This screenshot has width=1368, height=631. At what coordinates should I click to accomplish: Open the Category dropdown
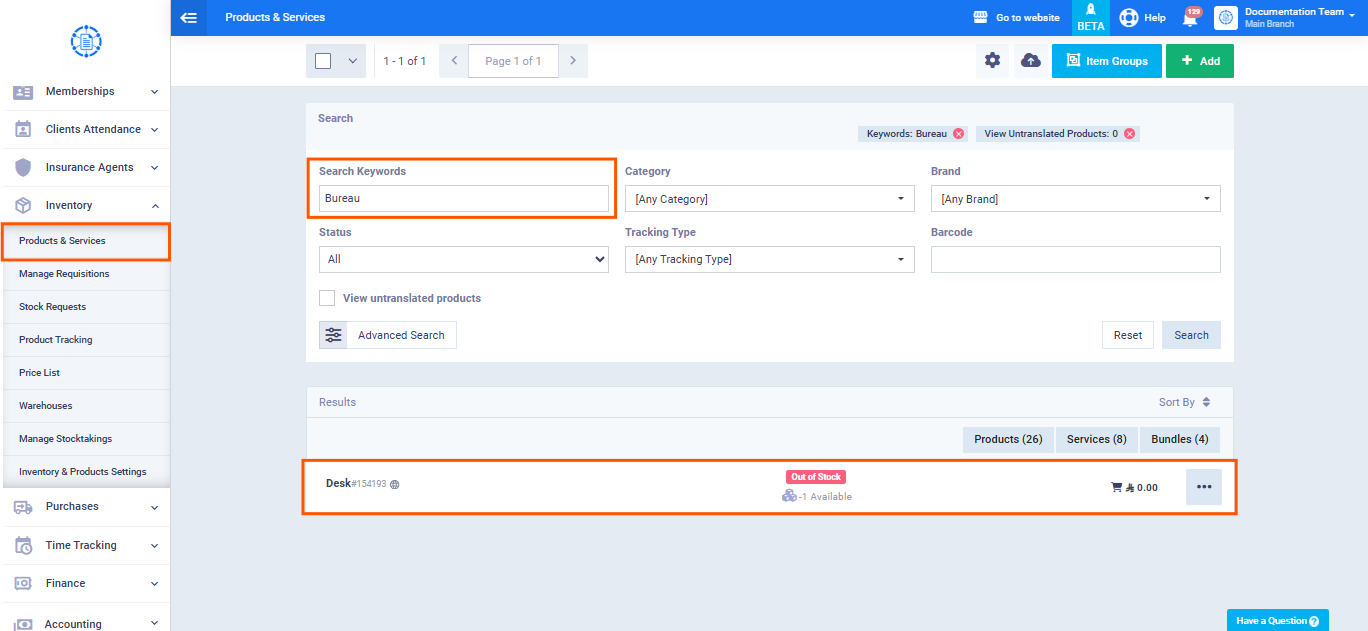(x=770, y=199)
